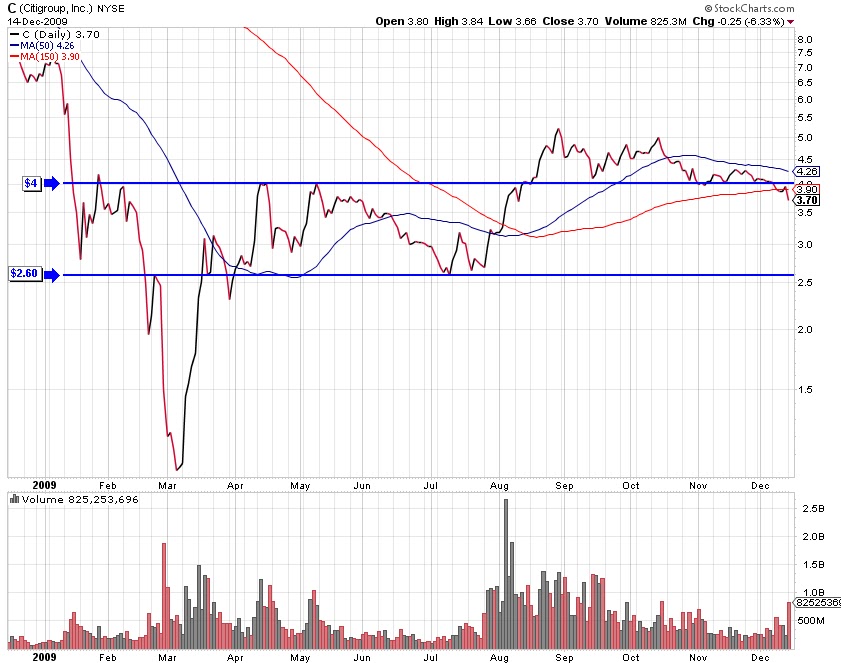Click the 2.0B volume axis label

tap(813, 536)
